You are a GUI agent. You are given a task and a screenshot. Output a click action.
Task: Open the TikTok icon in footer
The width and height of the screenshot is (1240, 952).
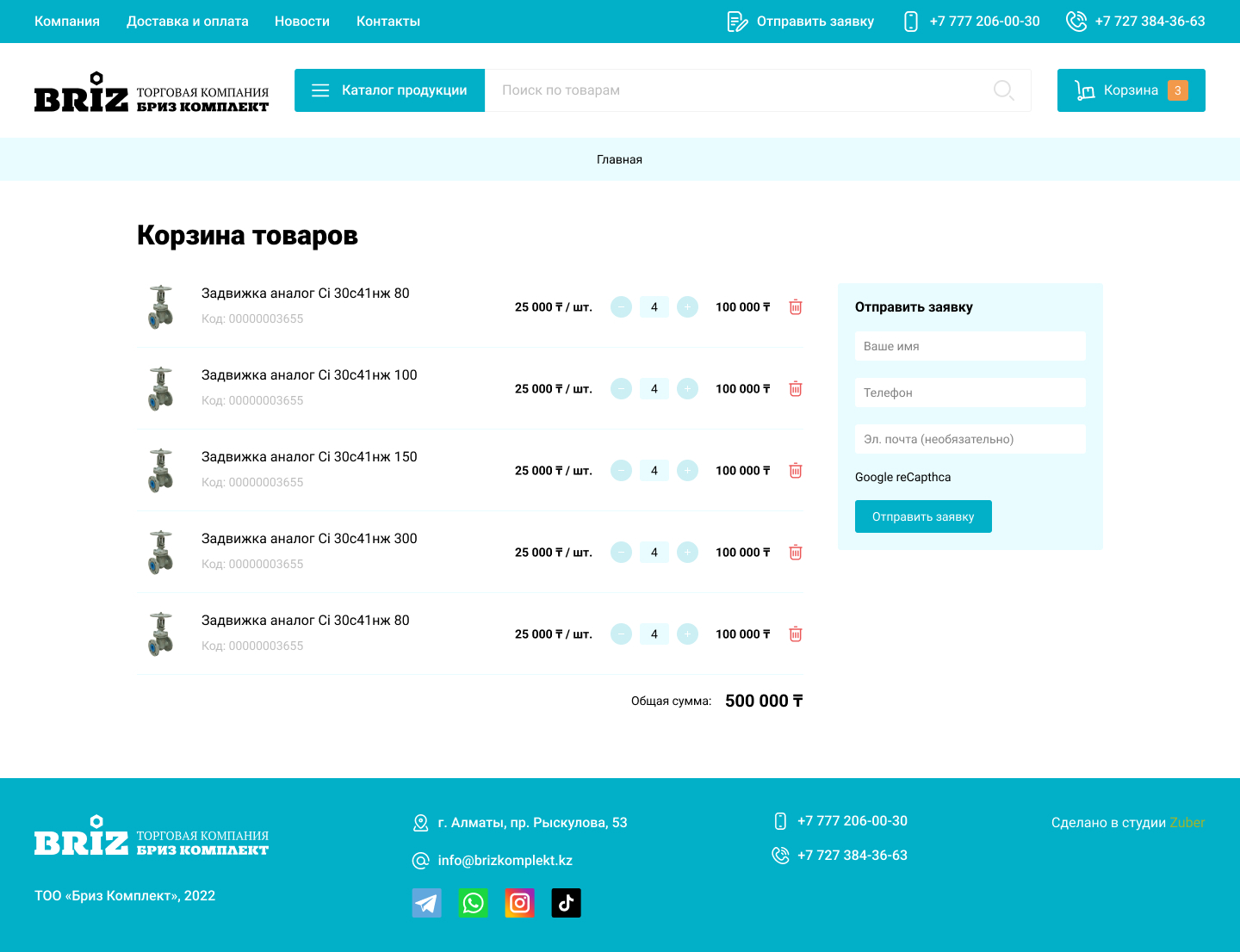click(566, 903)
